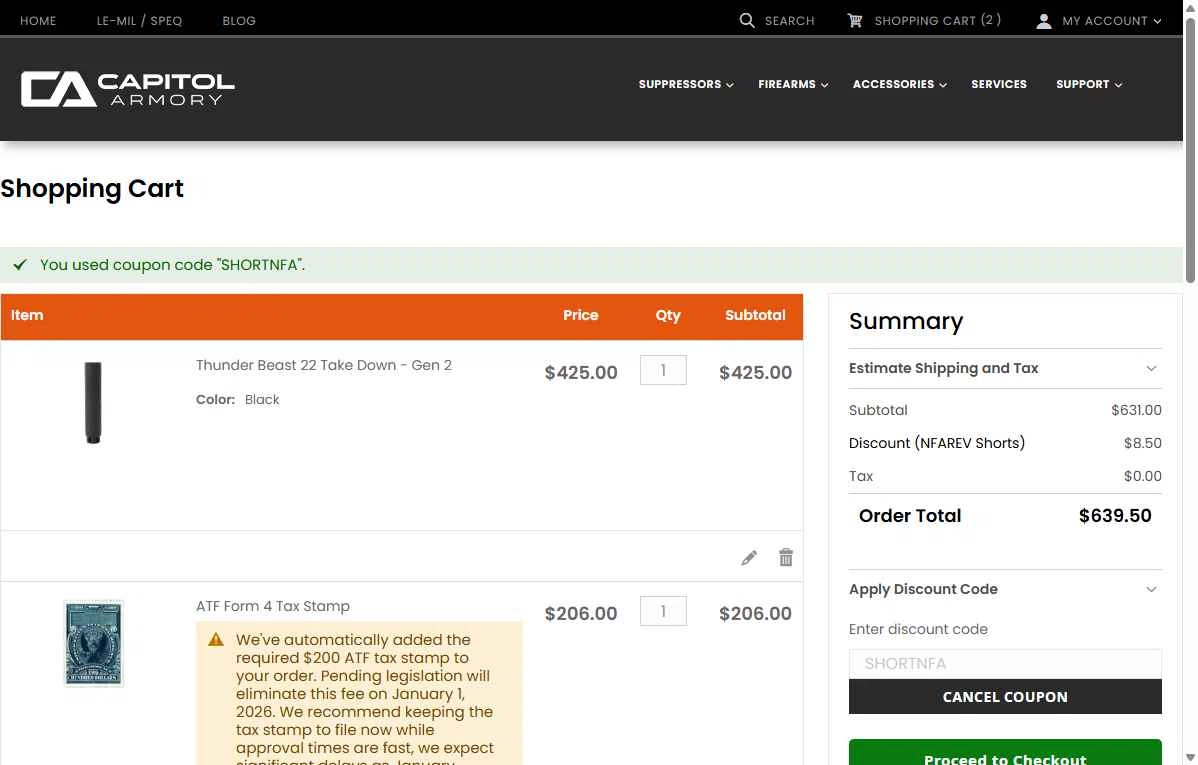This screenshot has width=1198, height=765.
Task: Click the Order Total $639.50 value
Action: tap(1115, 516)
